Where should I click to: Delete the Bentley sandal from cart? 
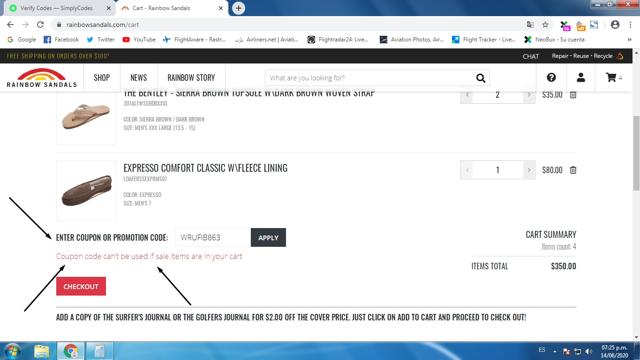coord(573,95)
